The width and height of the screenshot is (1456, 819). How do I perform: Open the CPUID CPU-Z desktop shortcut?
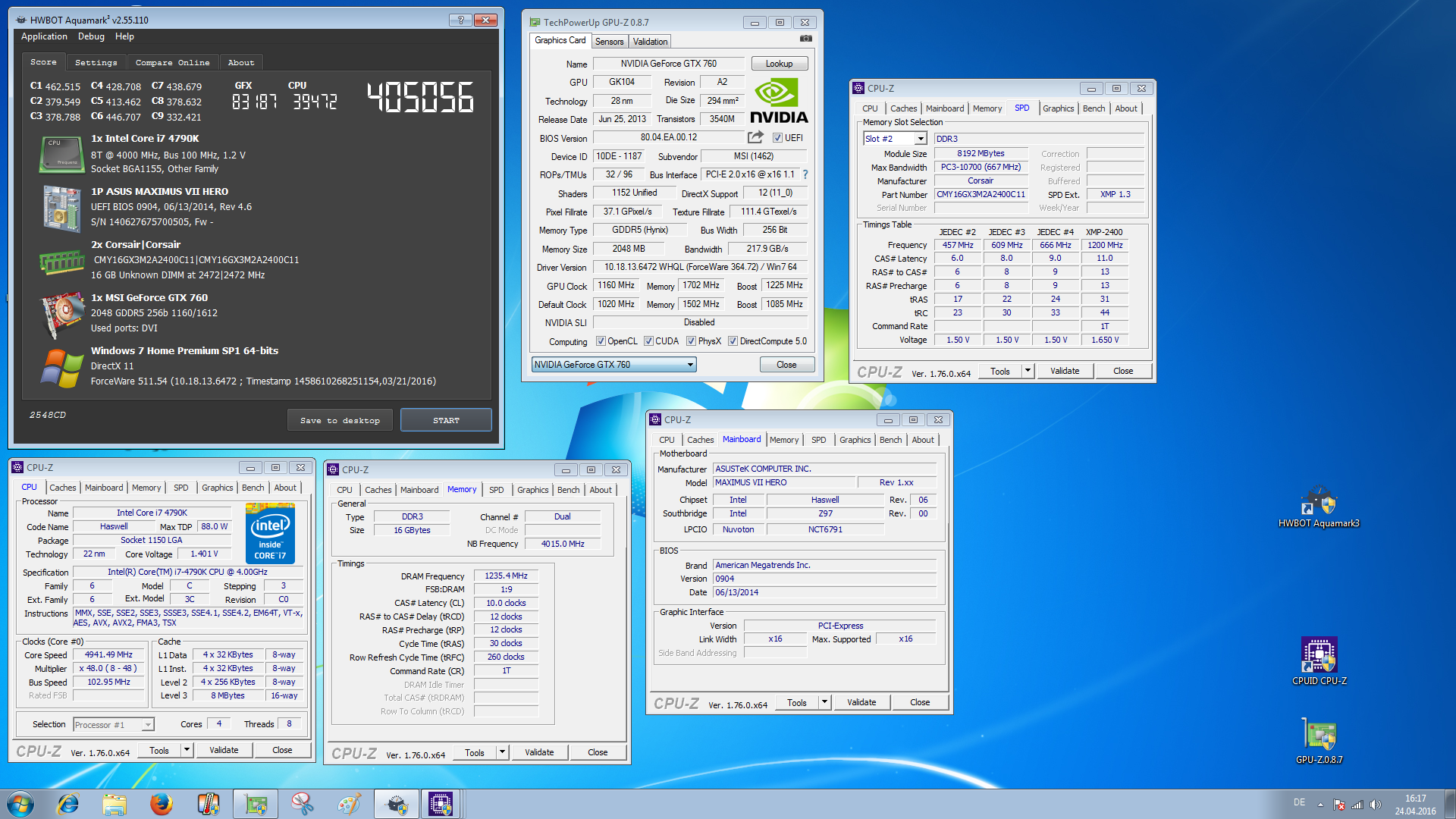(x=1319, y=661)
